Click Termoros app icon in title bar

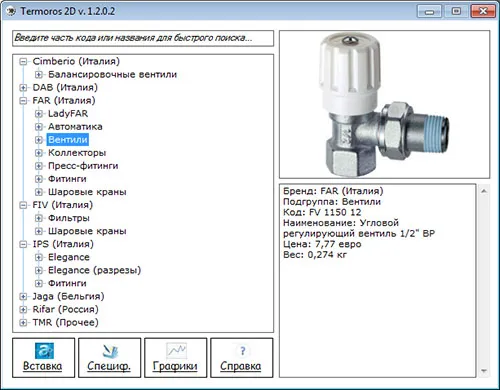click(x=11, y=11)
